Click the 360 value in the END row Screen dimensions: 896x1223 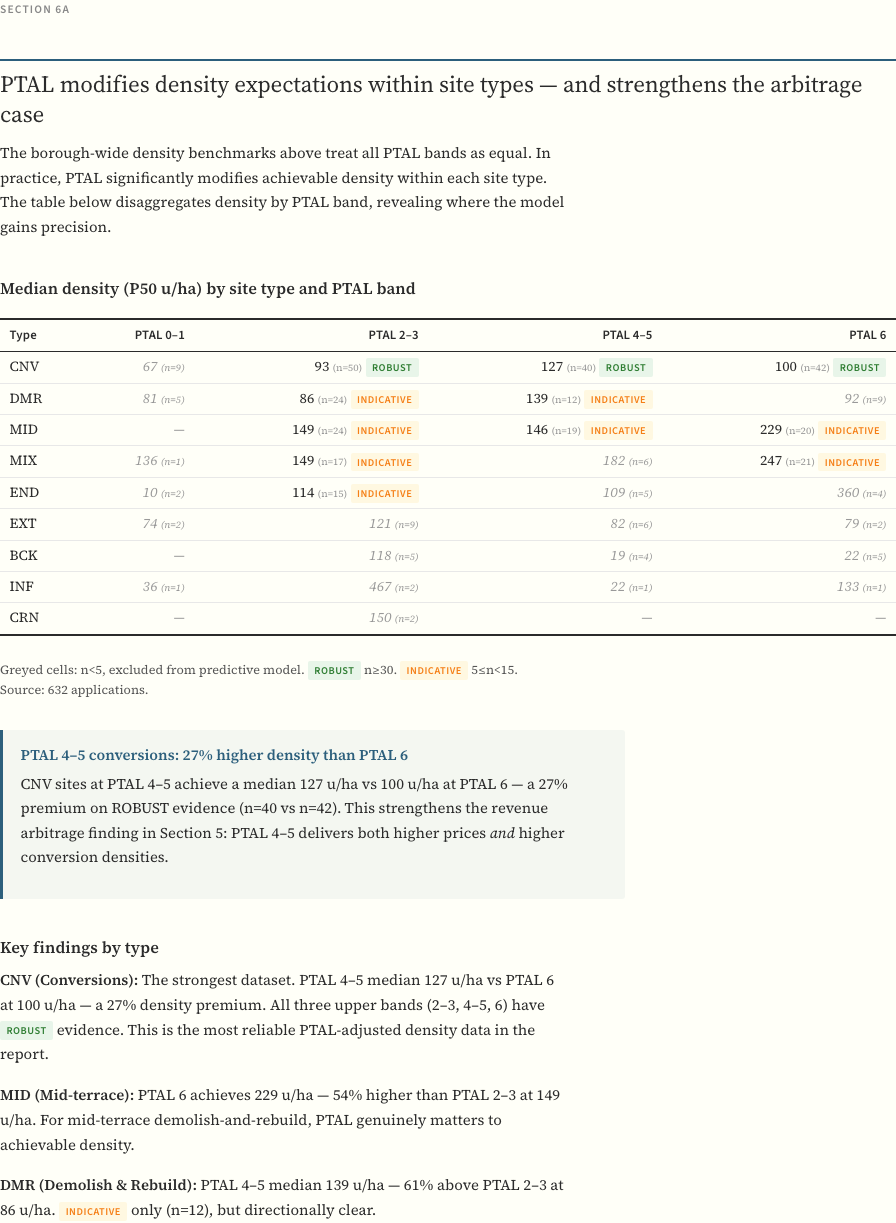click(x=847, y=493)
